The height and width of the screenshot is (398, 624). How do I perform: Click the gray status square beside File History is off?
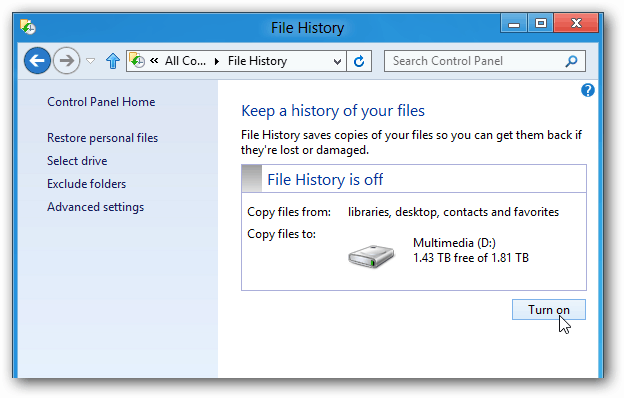click(x=252, y=178)
